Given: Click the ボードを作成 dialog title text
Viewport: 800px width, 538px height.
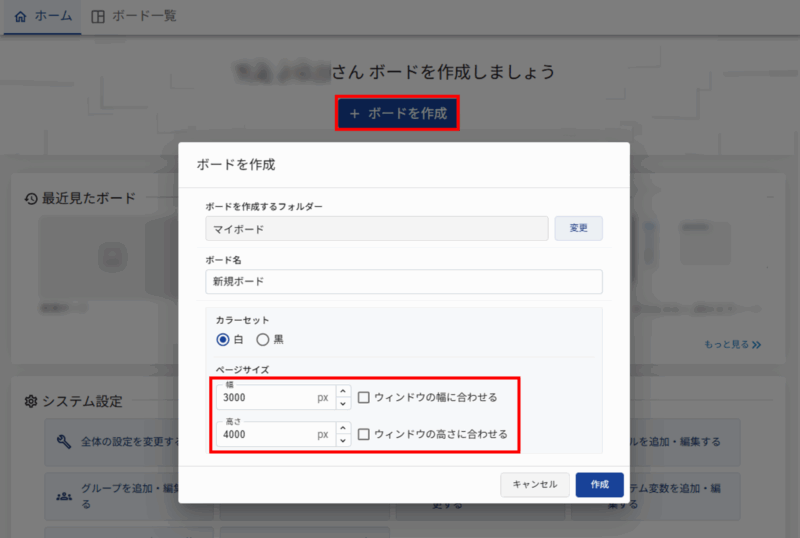Looking at the screenshot, I should (236, 164).
